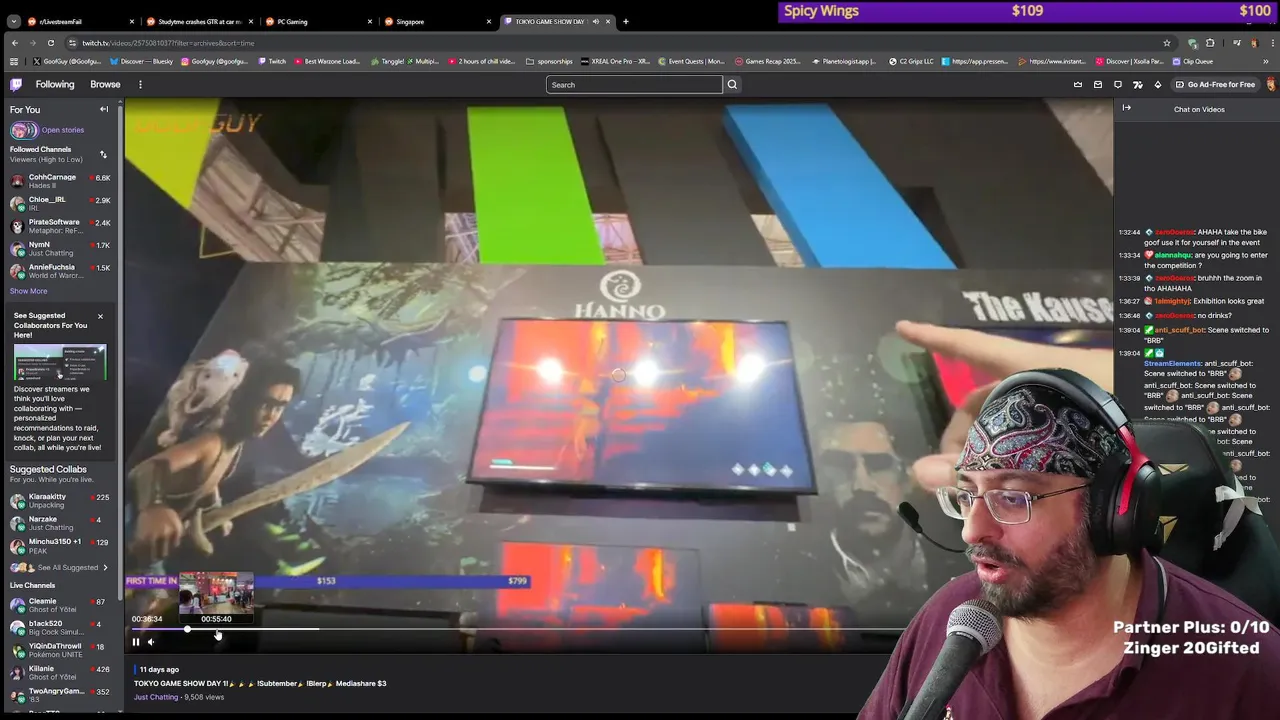The image size is (1280, 720).
Task: Toggle the Followed Channels sort order
Action: (103, 154)
